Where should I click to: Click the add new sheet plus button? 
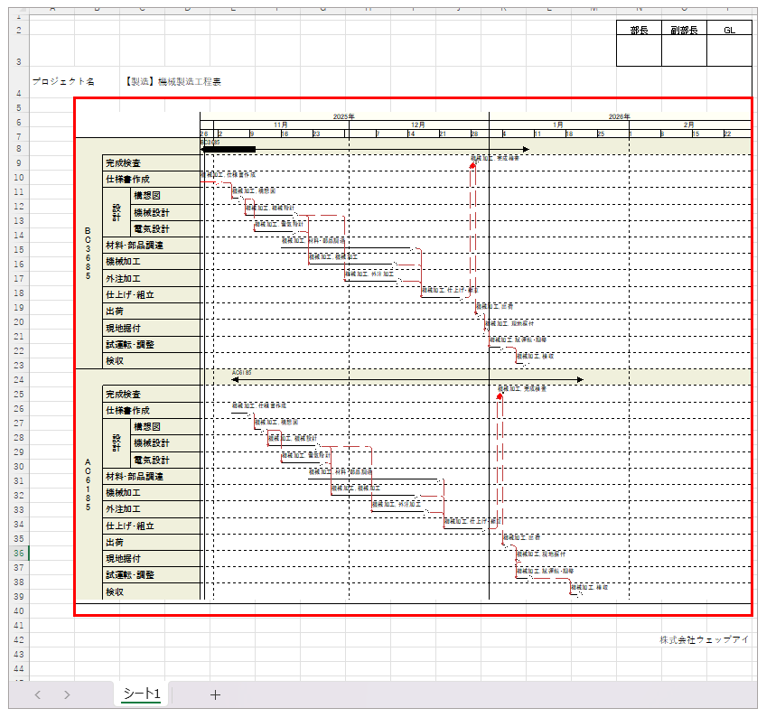[x=215, y=694]
